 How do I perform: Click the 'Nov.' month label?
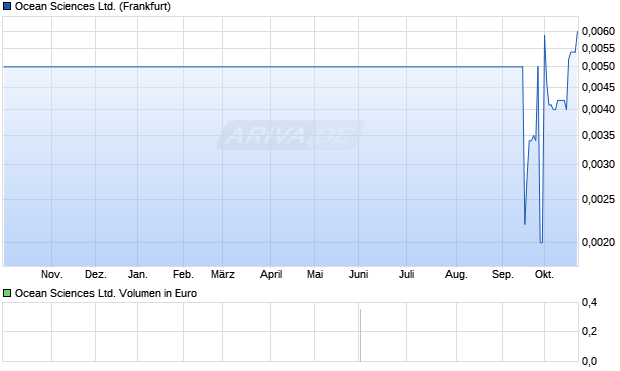coord(52,274)
